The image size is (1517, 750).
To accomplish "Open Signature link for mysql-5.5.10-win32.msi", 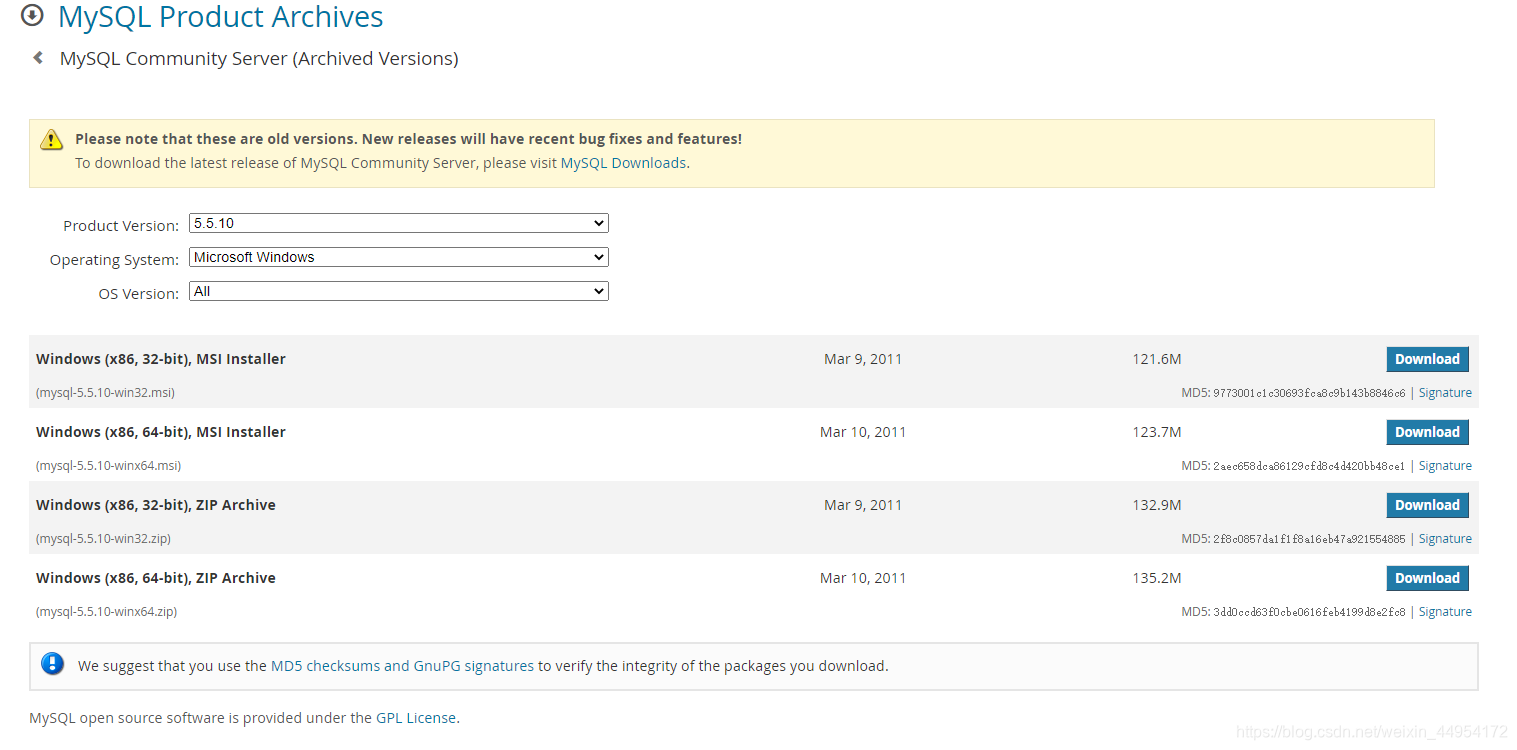I will (x=1445, y=393).
